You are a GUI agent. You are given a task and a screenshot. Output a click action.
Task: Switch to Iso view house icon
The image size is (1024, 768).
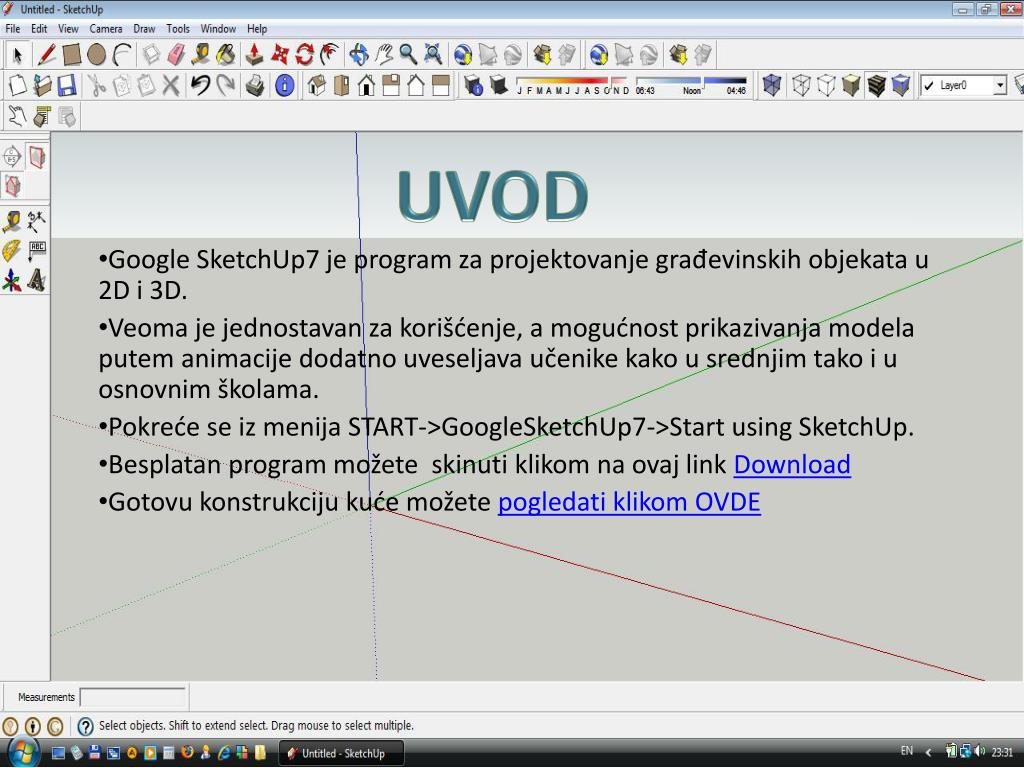click(x=317, y=86)
